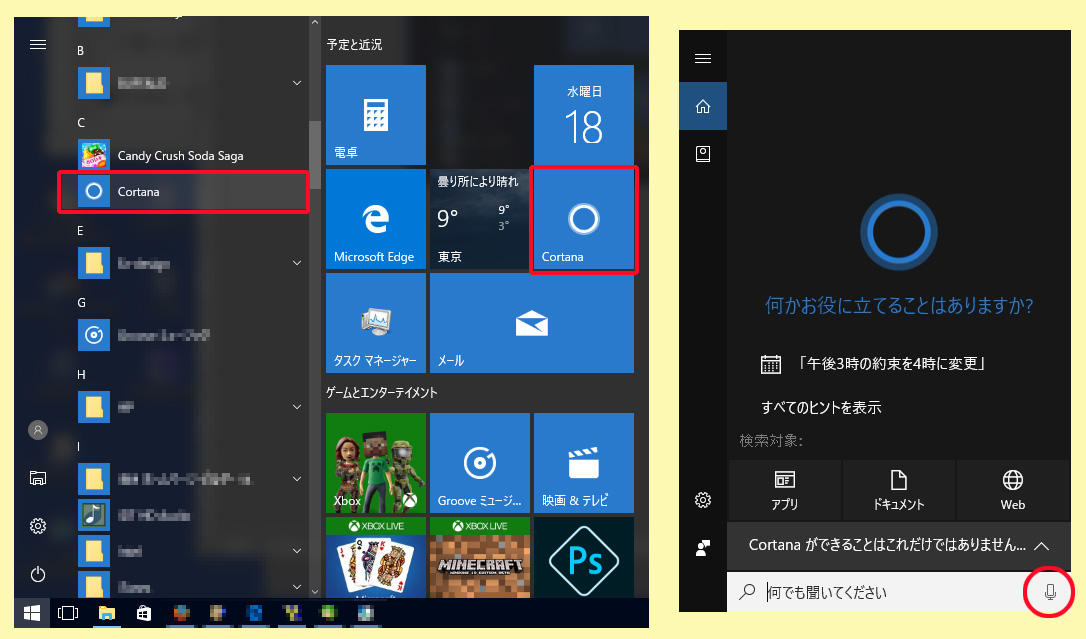Open the Cortana tile
This screenshot has height=639, width=1086.
(x=584, y=220)
